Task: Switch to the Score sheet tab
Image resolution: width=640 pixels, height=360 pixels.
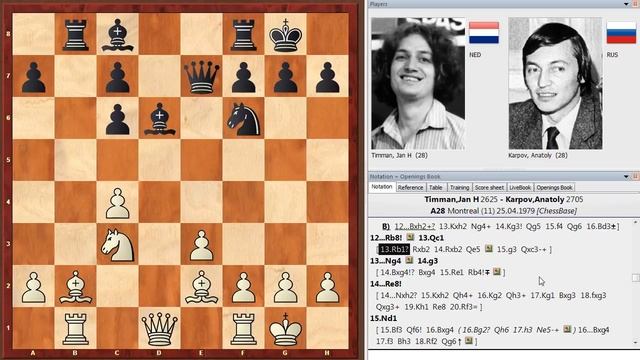Action: 489,187
